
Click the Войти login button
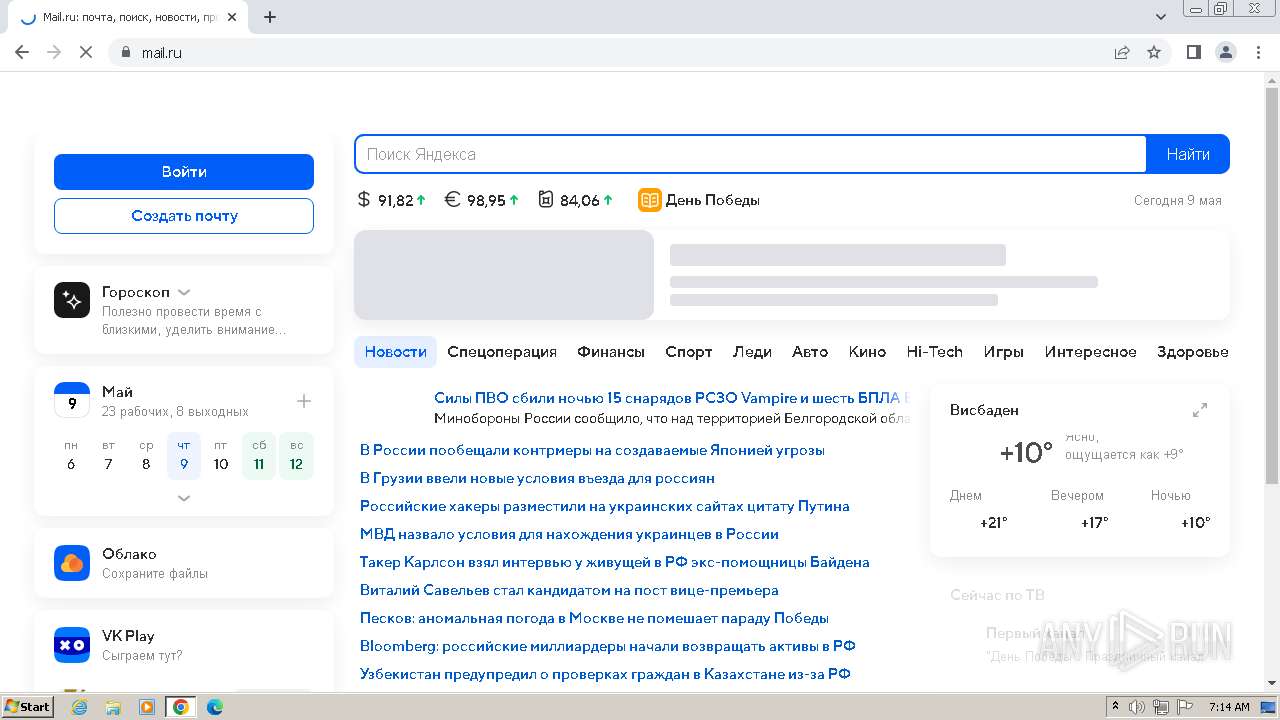(184, 172)
